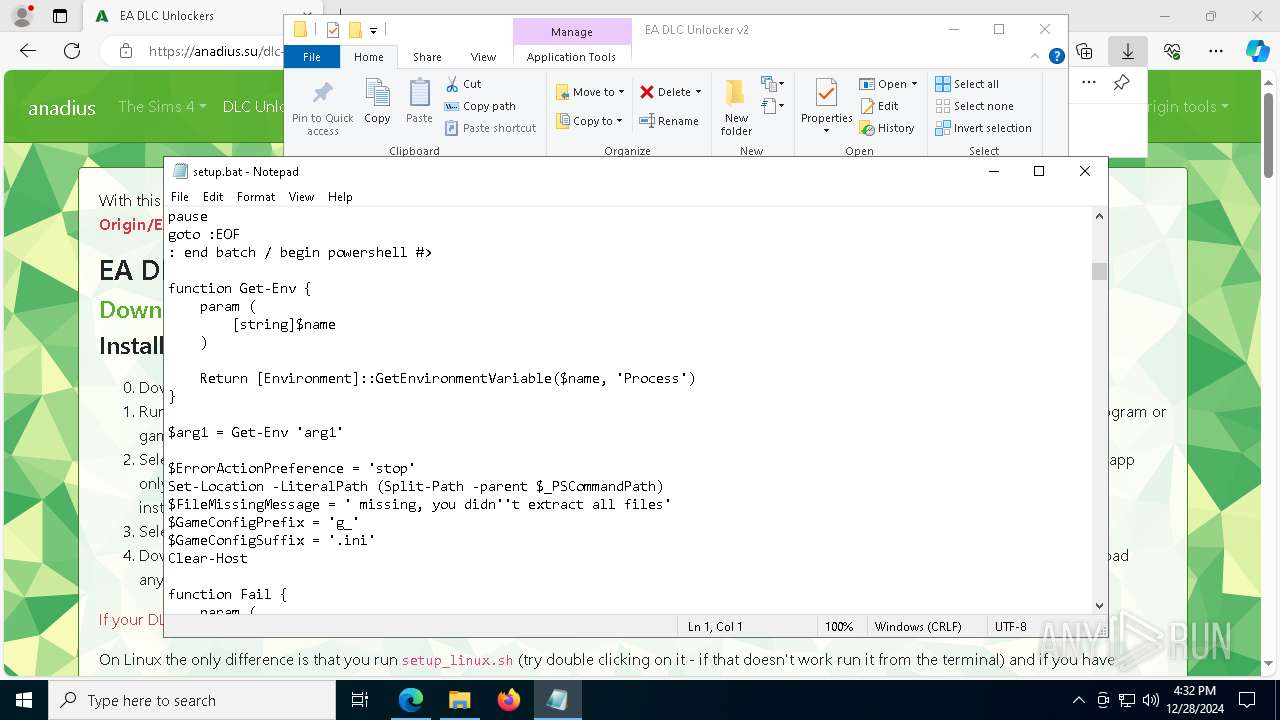The height and width of the screenshot is (720, 1280).
Task: Click the Properties icon
Action: point(826,94)
